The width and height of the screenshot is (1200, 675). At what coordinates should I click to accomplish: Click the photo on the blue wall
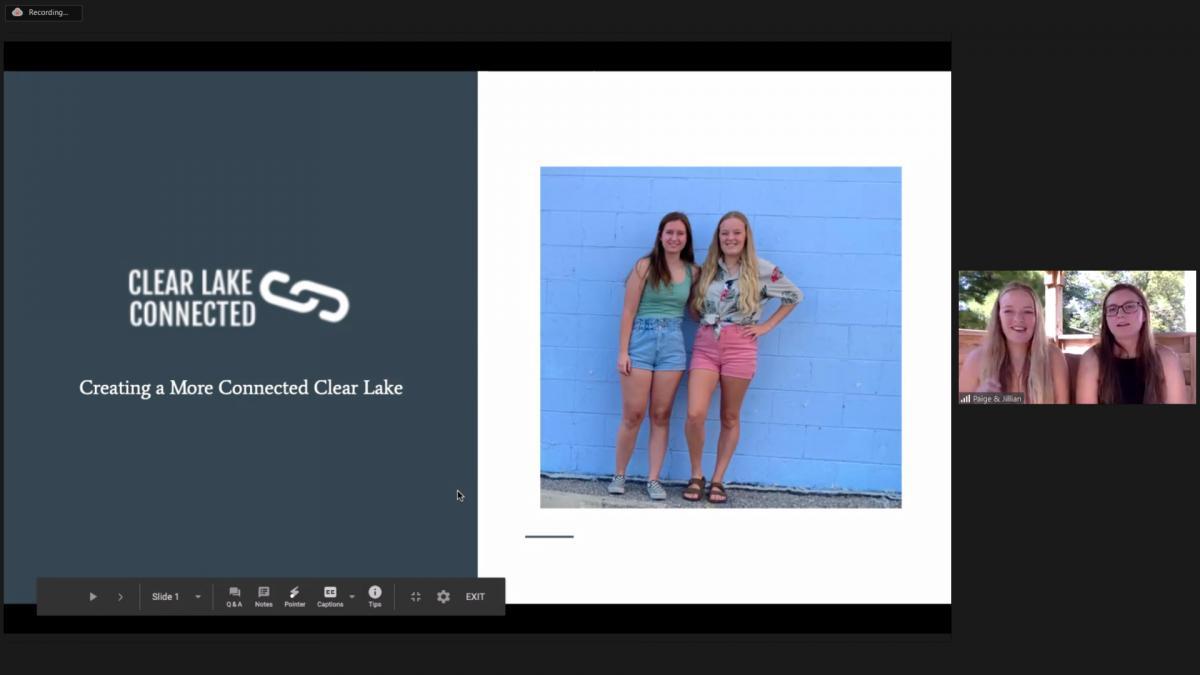pos(720,337)
